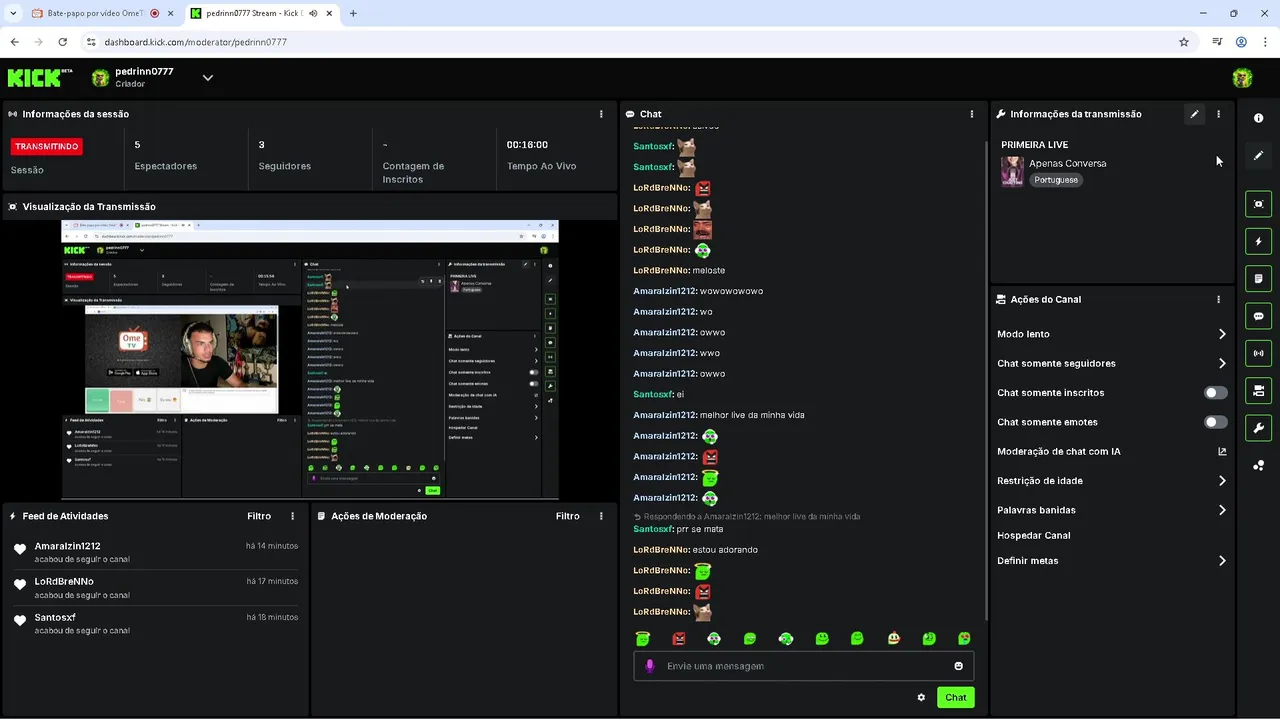Pick the ninth green side-eye emote
The height and width of the screenshot is (720, 1280).
[x=929, y=638]
